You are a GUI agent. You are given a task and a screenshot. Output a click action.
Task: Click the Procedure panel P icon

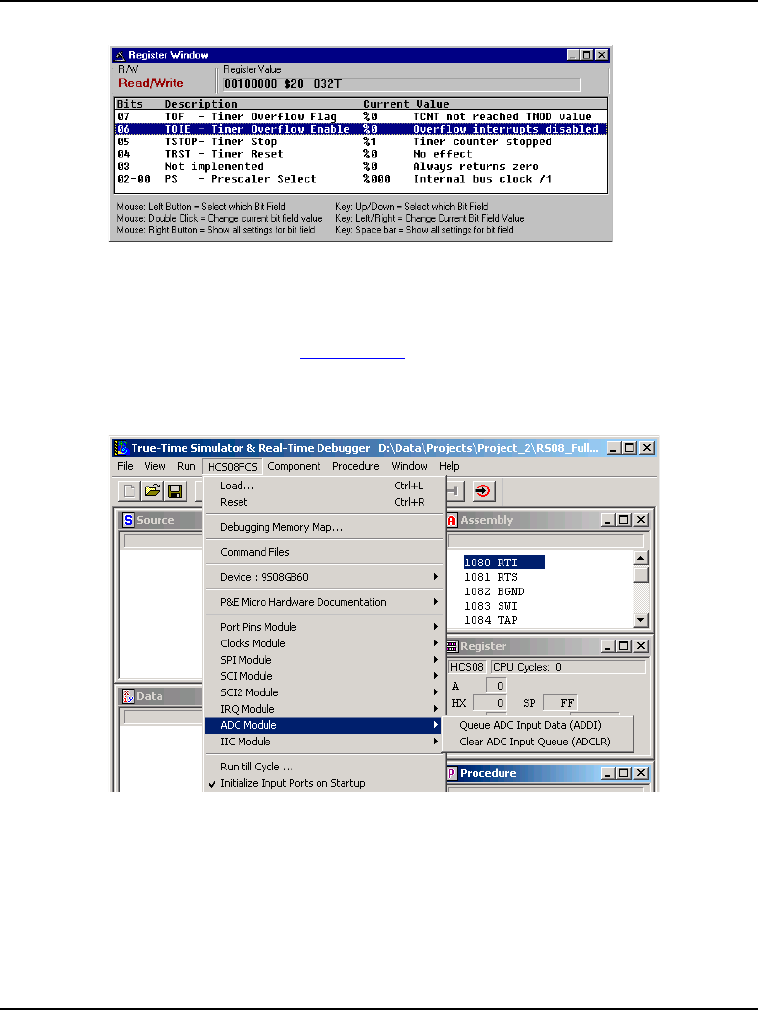pos(451,773)
